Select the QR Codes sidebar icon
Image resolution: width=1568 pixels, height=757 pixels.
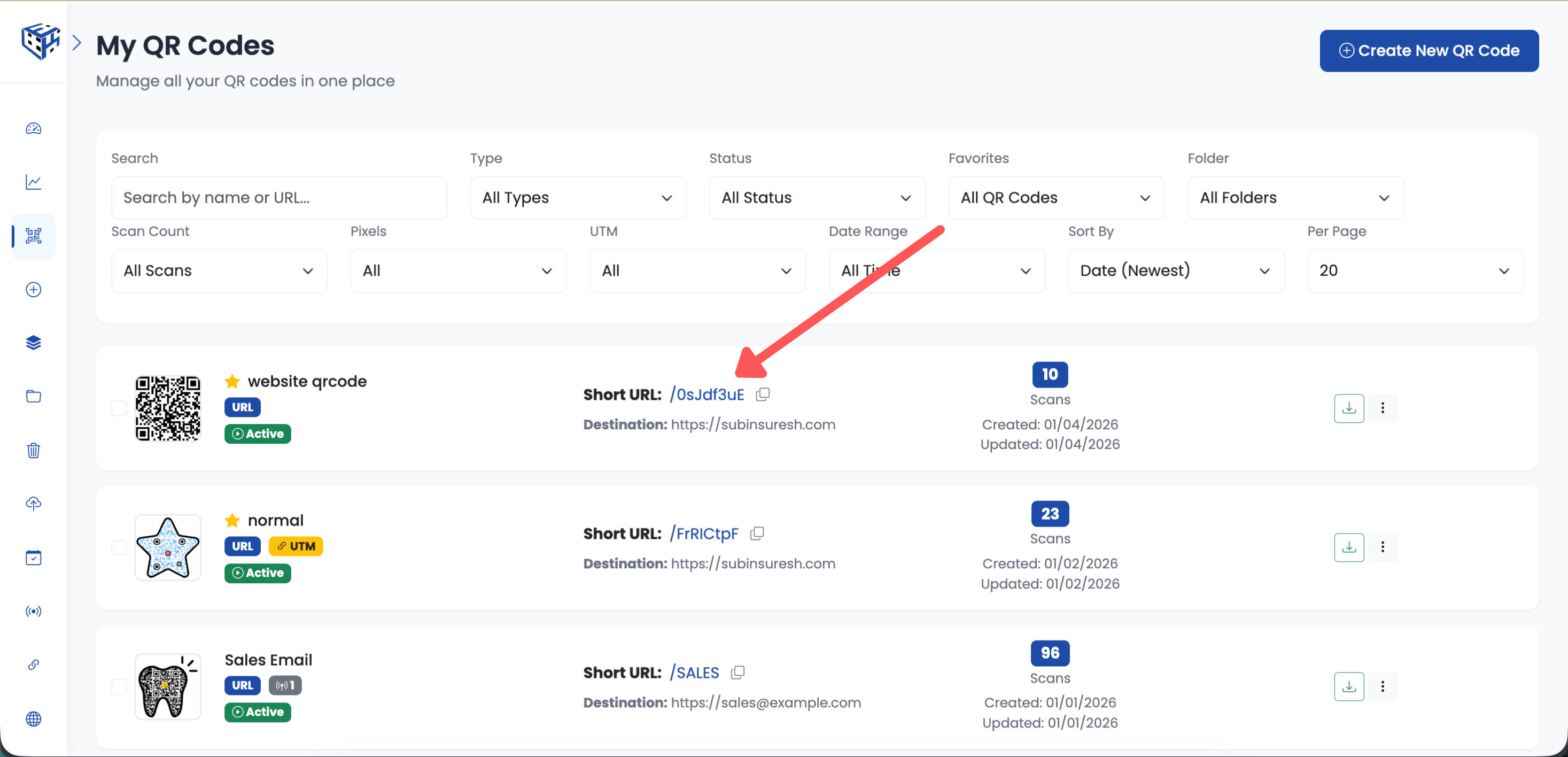click(34, 236)
